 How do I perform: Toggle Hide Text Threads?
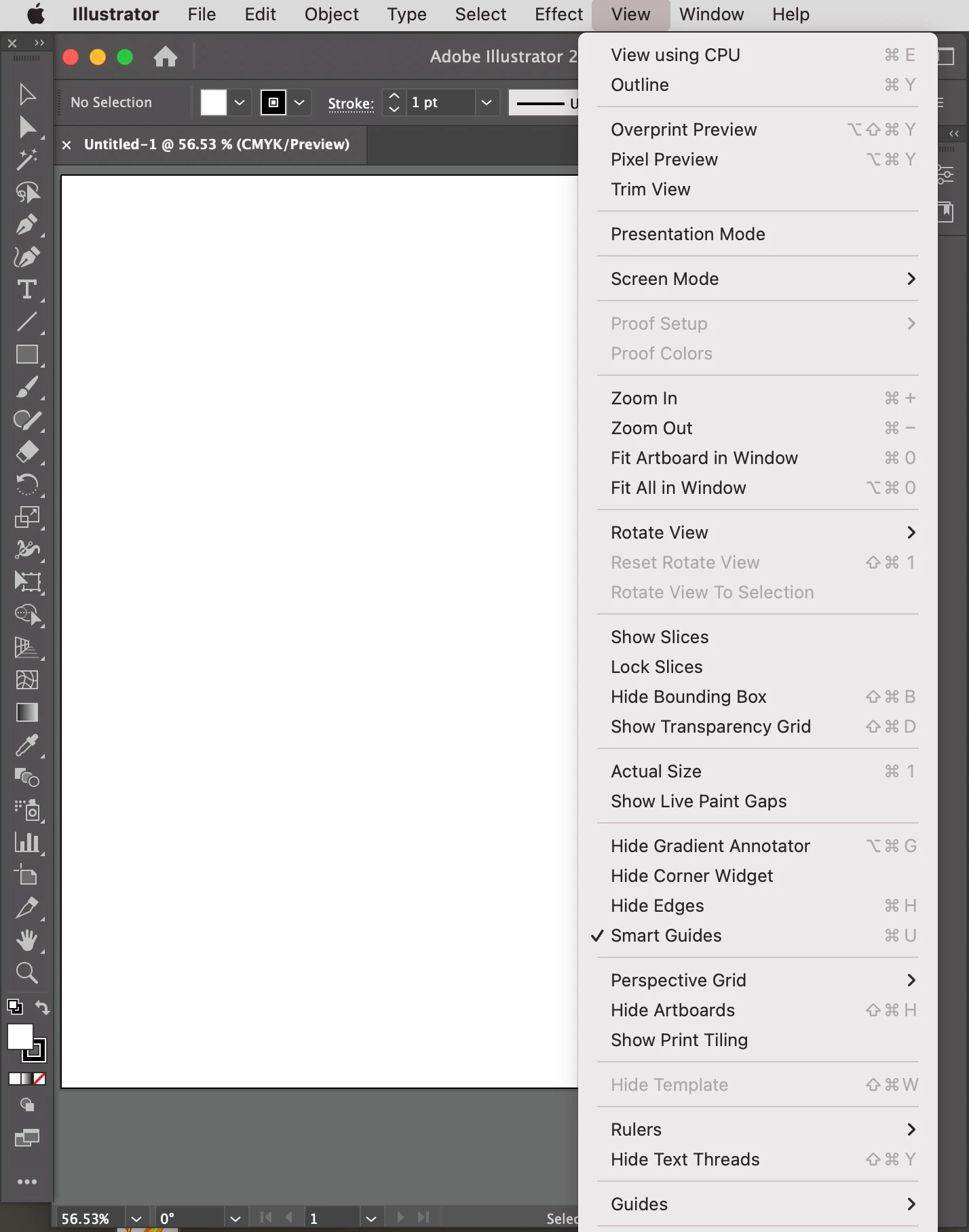tap(757, 1159)
